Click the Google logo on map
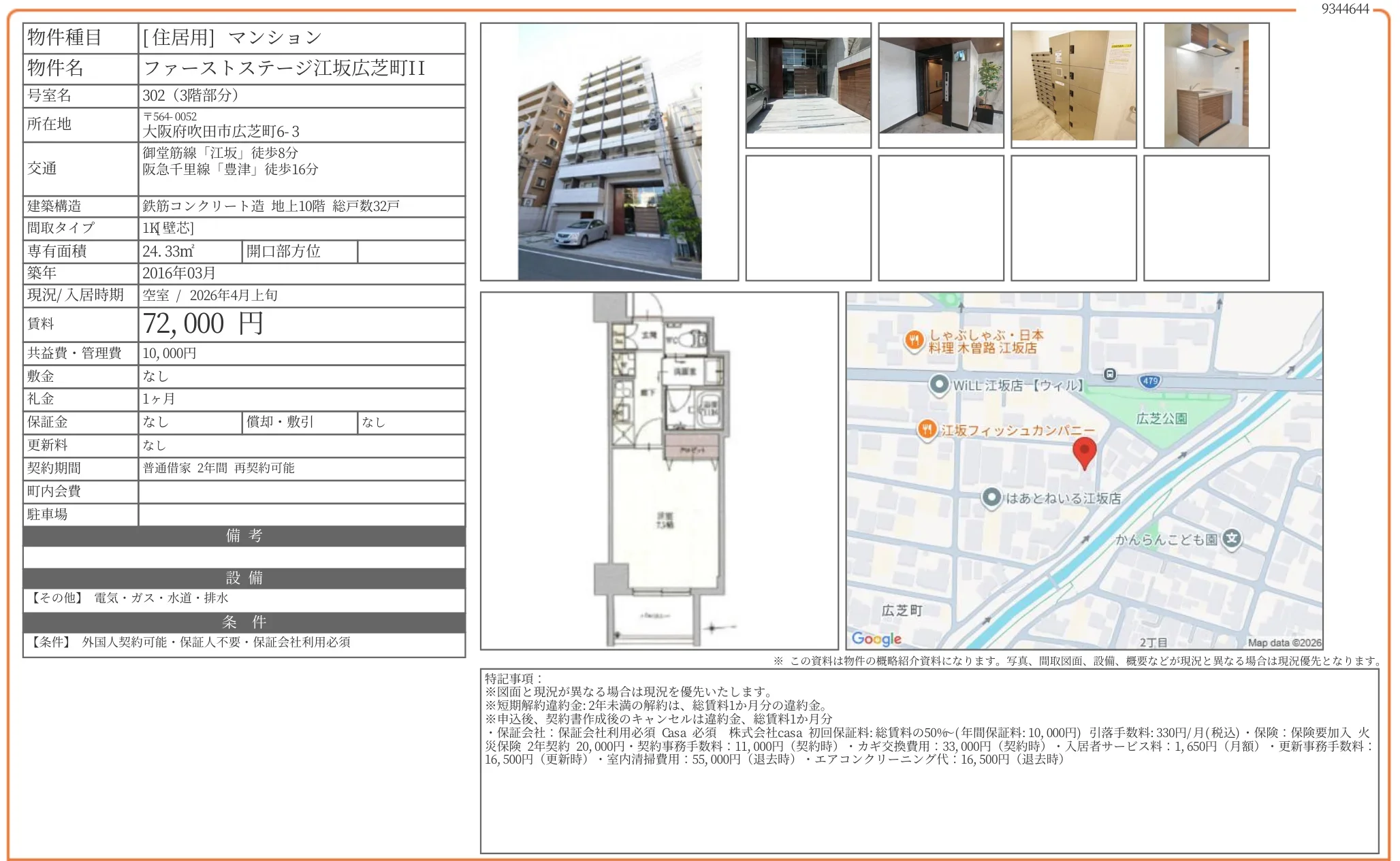This screenshot has height=861, width=1400. click(x=876, y=638)
